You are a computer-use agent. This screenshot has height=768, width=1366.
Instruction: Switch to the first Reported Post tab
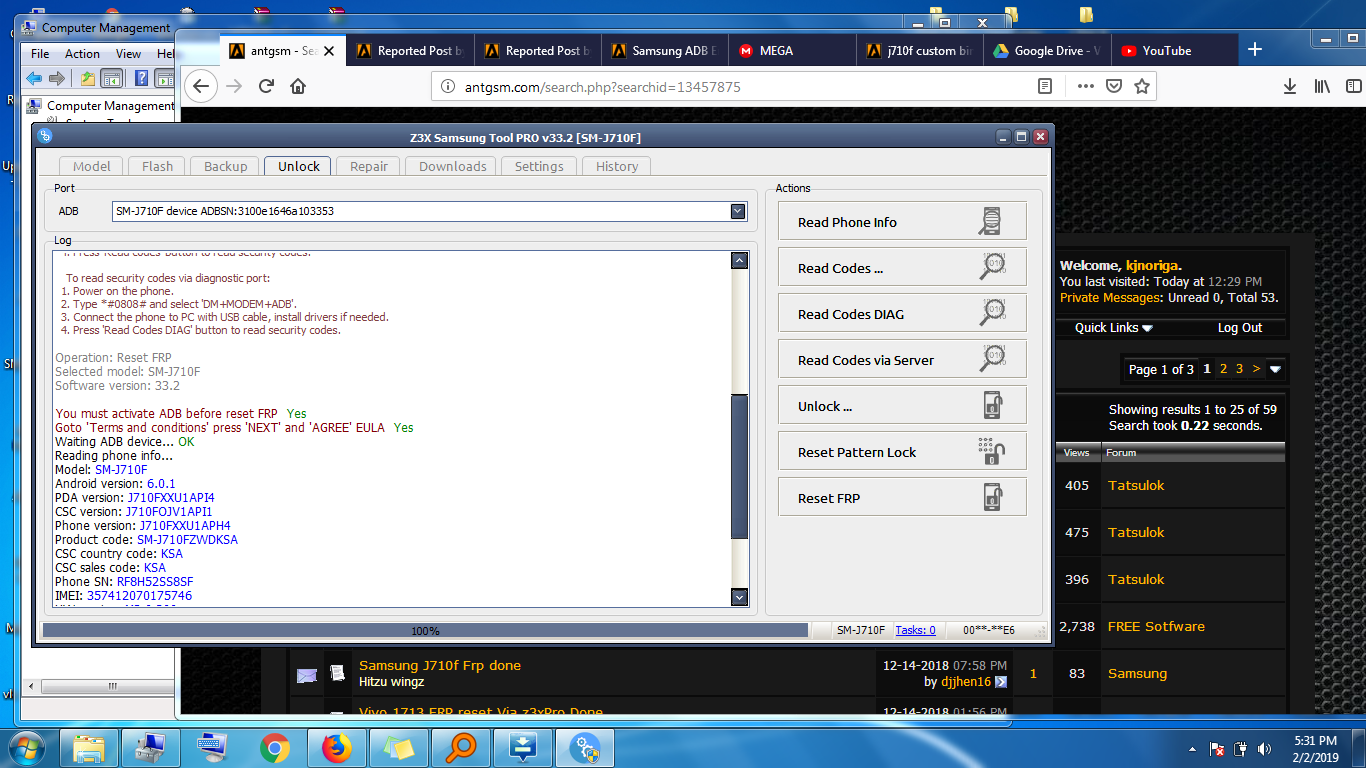coord(410,51)
